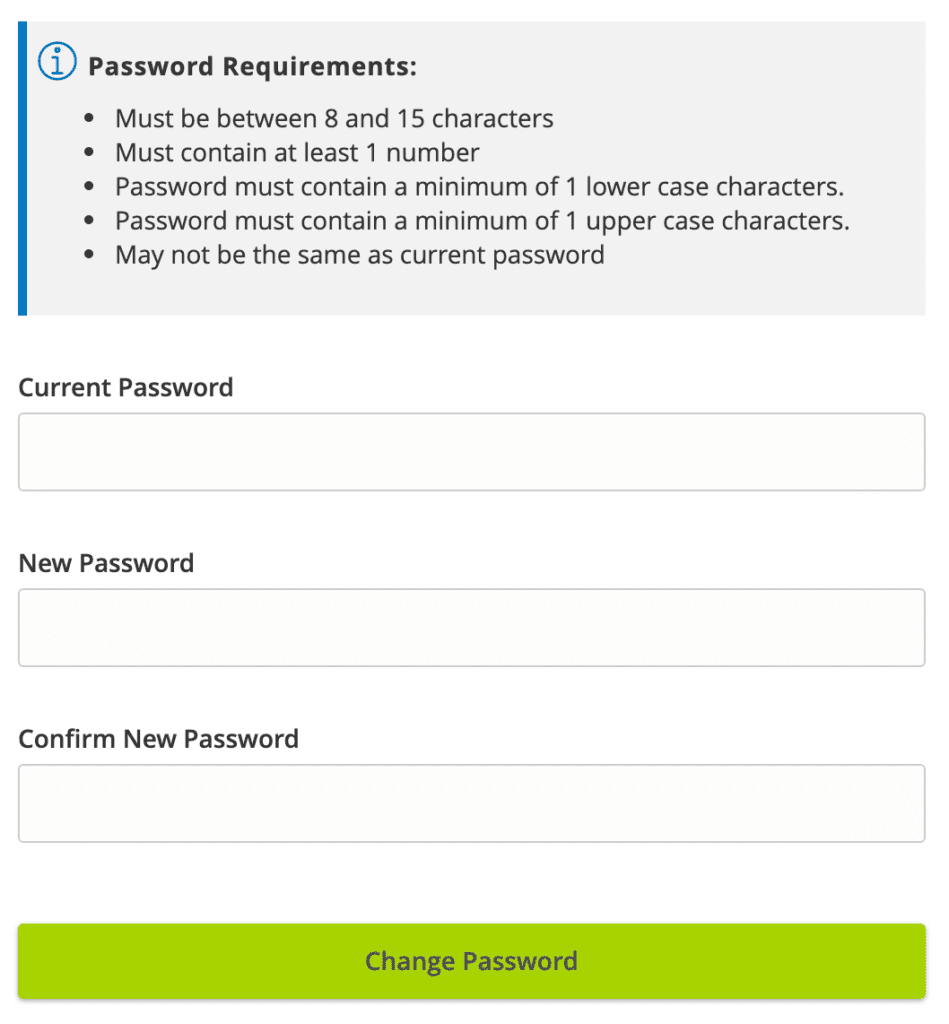Focus the New Password input field
Viewport: 949px width, 1024px height.
pos(471,628)
